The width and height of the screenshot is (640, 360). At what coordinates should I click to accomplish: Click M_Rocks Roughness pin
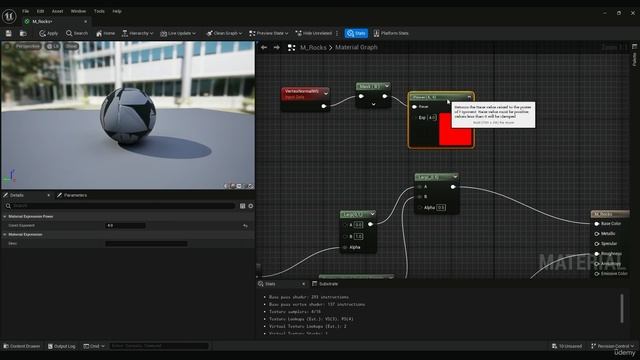click(597, 254)
